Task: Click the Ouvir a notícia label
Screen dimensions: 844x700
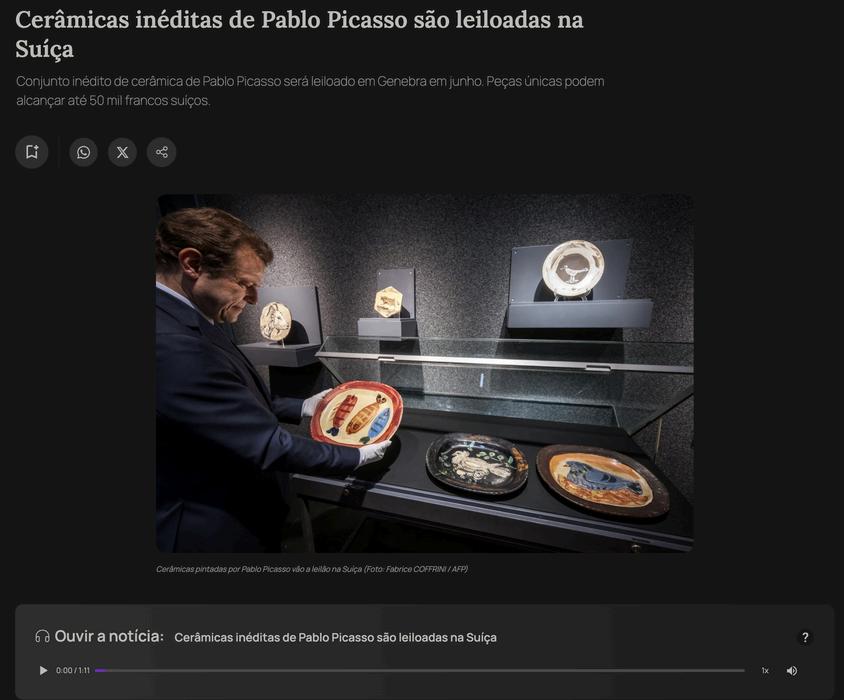Action: point(109,636)
